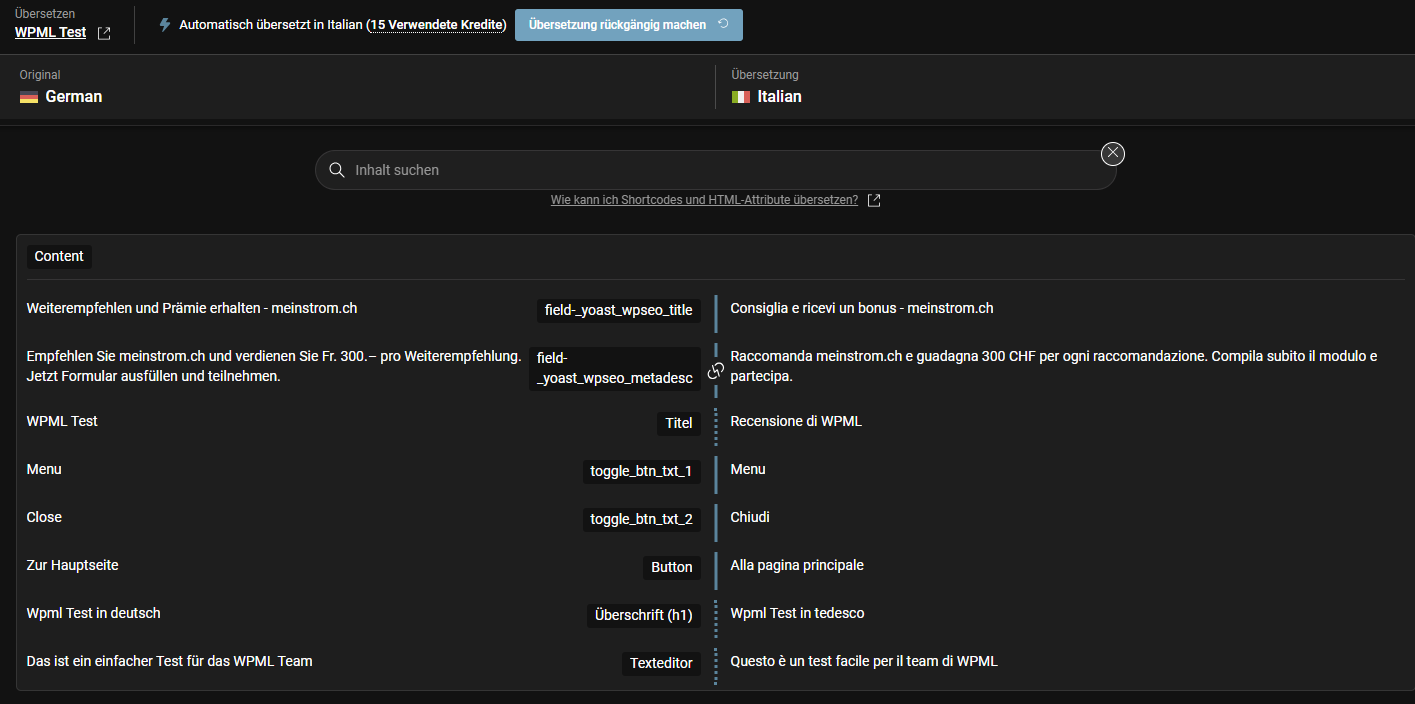The image size is (1415, 704).
Task: Click external link icon after shortcodes help link
Action: click(x=874, y=200)
